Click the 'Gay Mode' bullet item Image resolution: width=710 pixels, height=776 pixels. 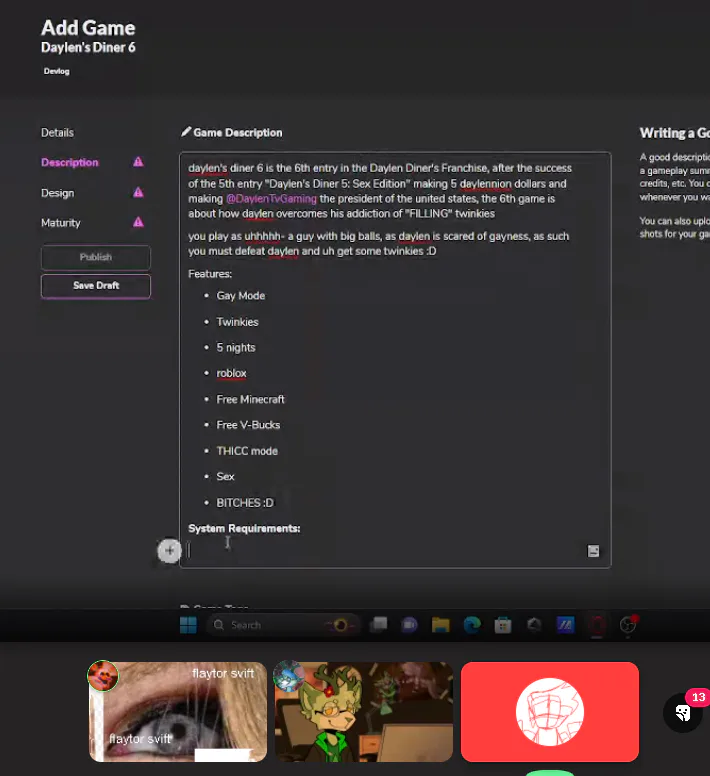coord(240,296)
